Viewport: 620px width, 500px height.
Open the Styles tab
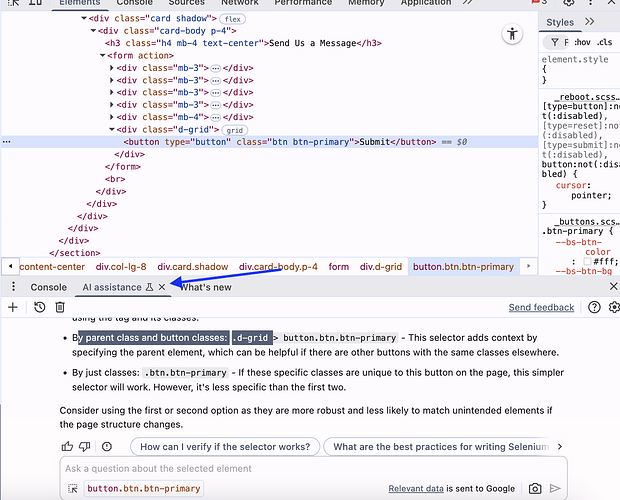tap(560, 22)
